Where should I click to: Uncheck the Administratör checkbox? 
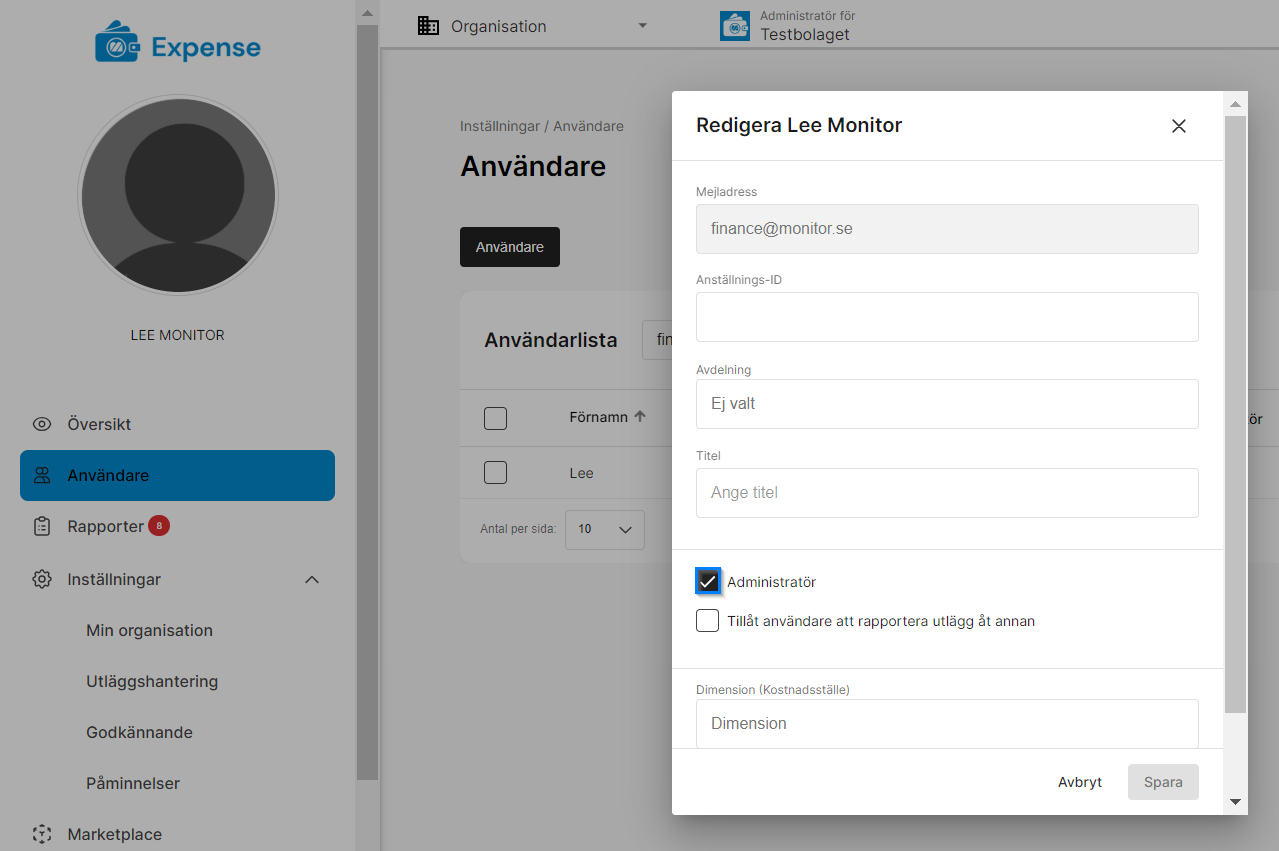(x=708, y=582)
